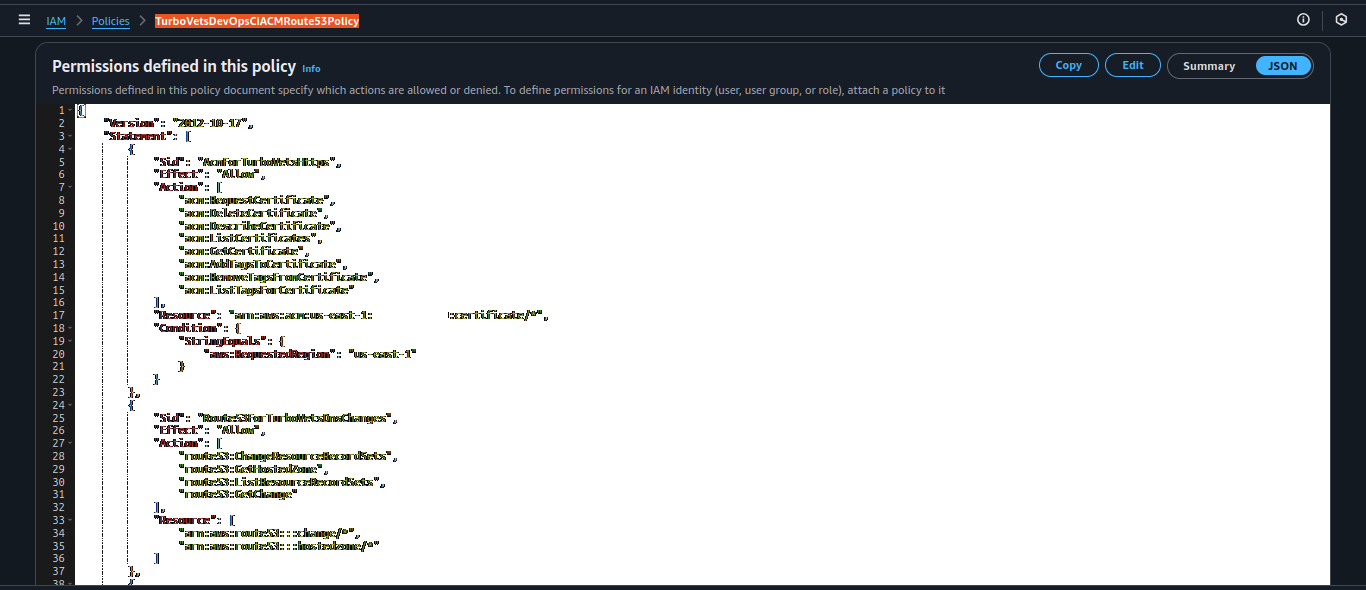
Task: Open the hexagon panel icon at top right
Action: click(x=1341, y=20)
